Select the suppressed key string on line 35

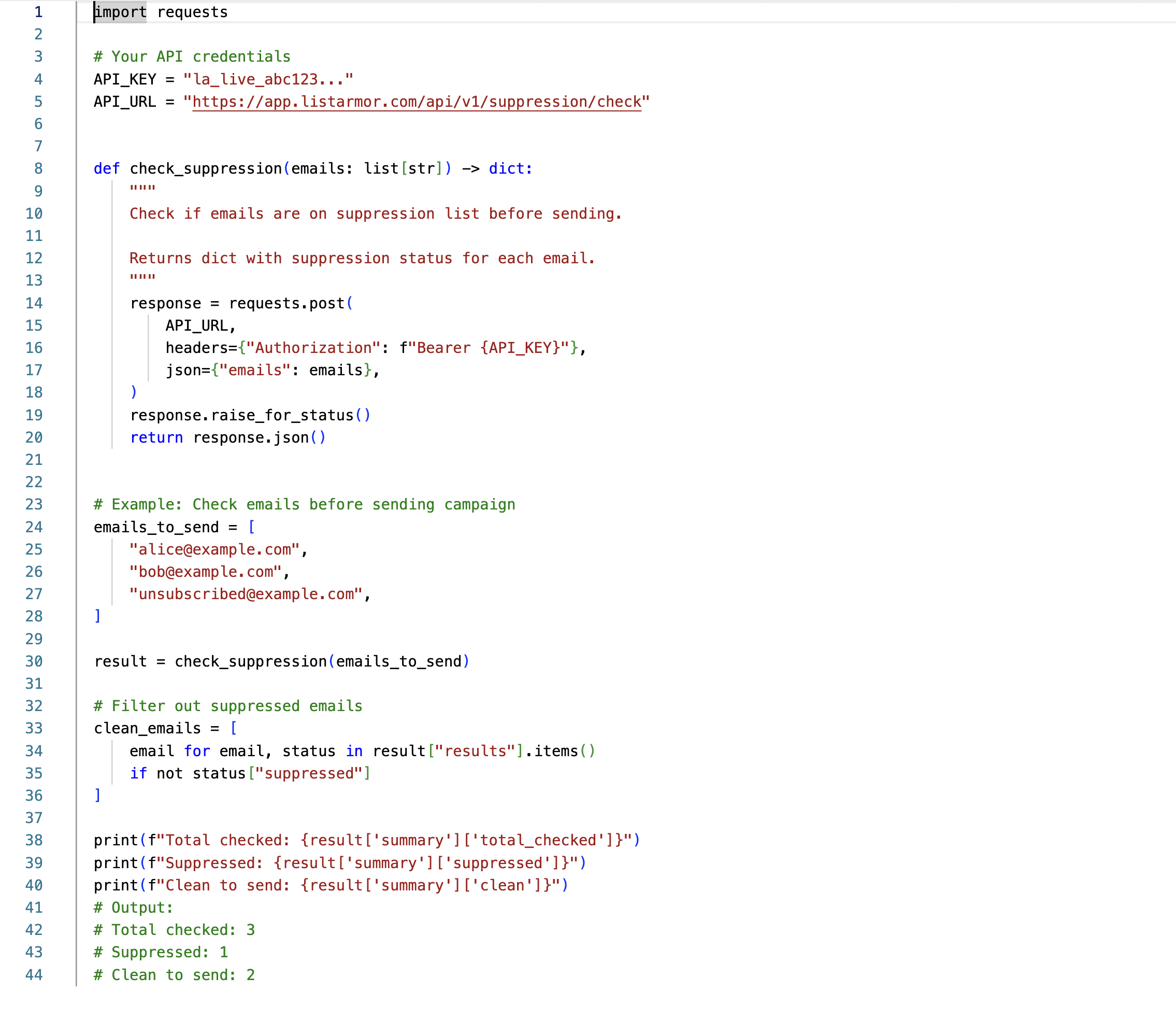point(310,773)
